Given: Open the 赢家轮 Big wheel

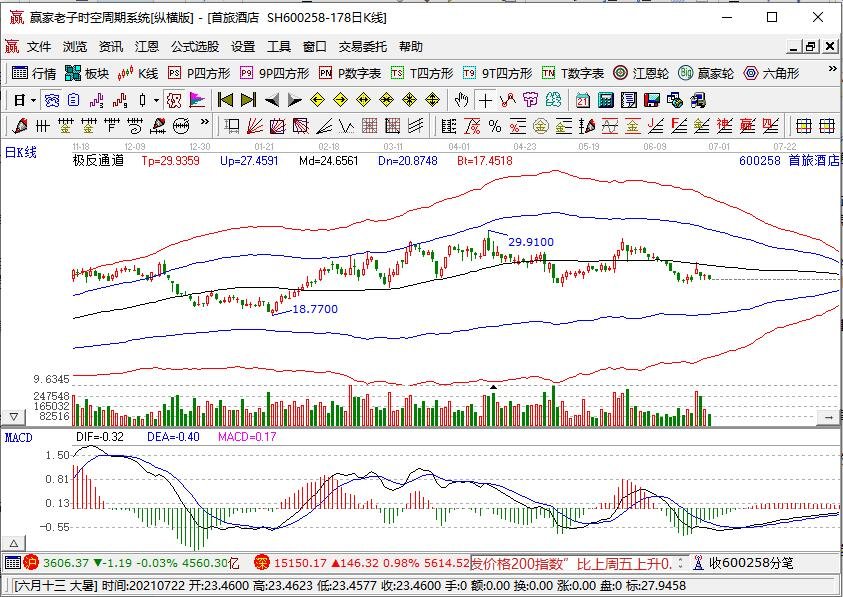Looking at the screenshot, I should [706, 73].
